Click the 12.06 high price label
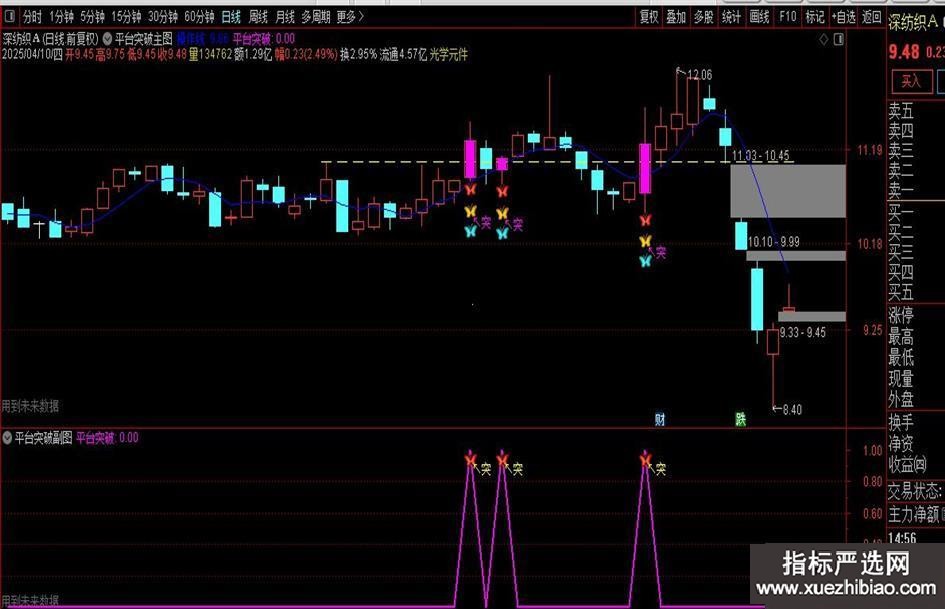Screen dimensions: 945x609 pos(699,75)
